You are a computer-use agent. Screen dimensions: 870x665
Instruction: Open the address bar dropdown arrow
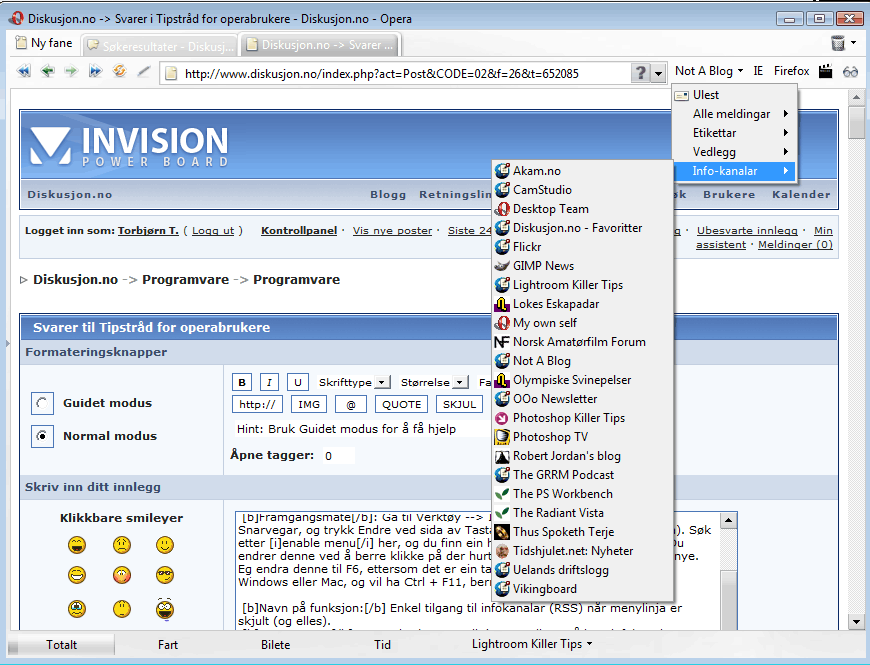pyautogui.click(x=659, y=73)
